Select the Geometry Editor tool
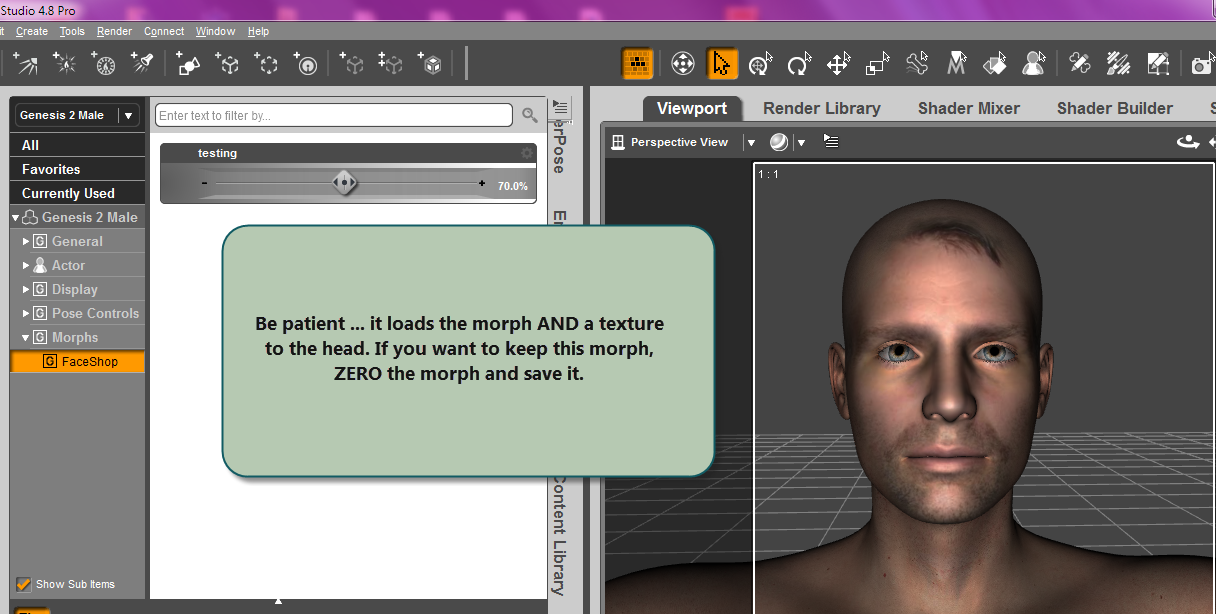Screen dimensions: 1216x614 click(x=1158, y=65)
